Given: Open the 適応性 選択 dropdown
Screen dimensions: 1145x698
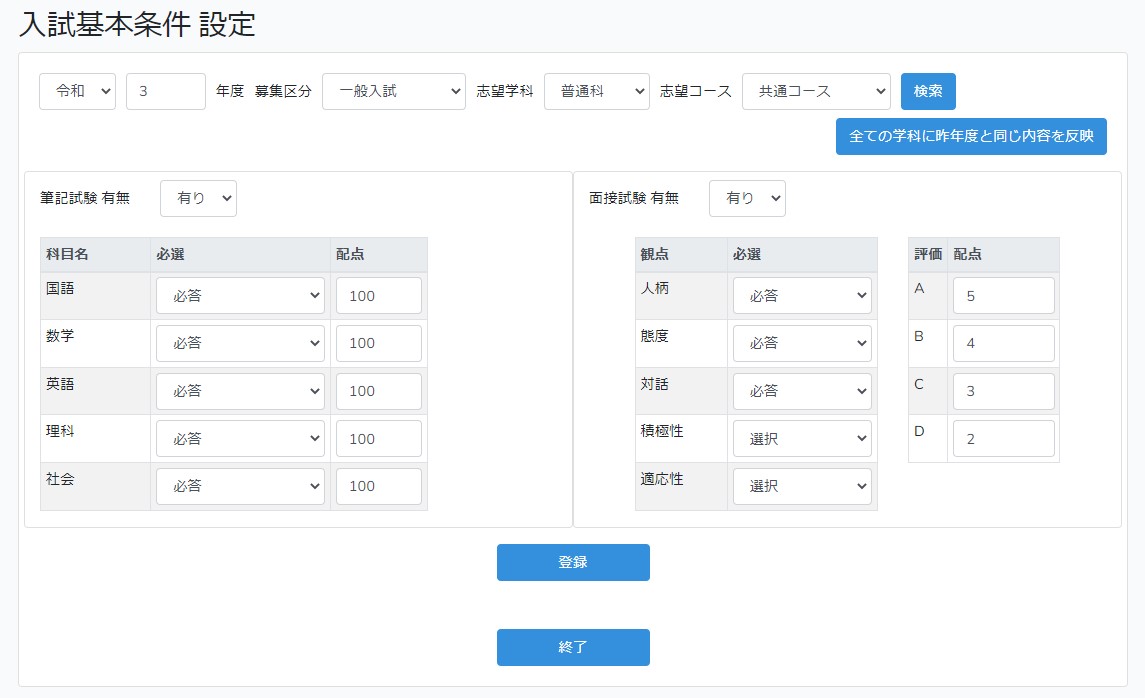Looking at the screenshot, I should click(802, 486).
